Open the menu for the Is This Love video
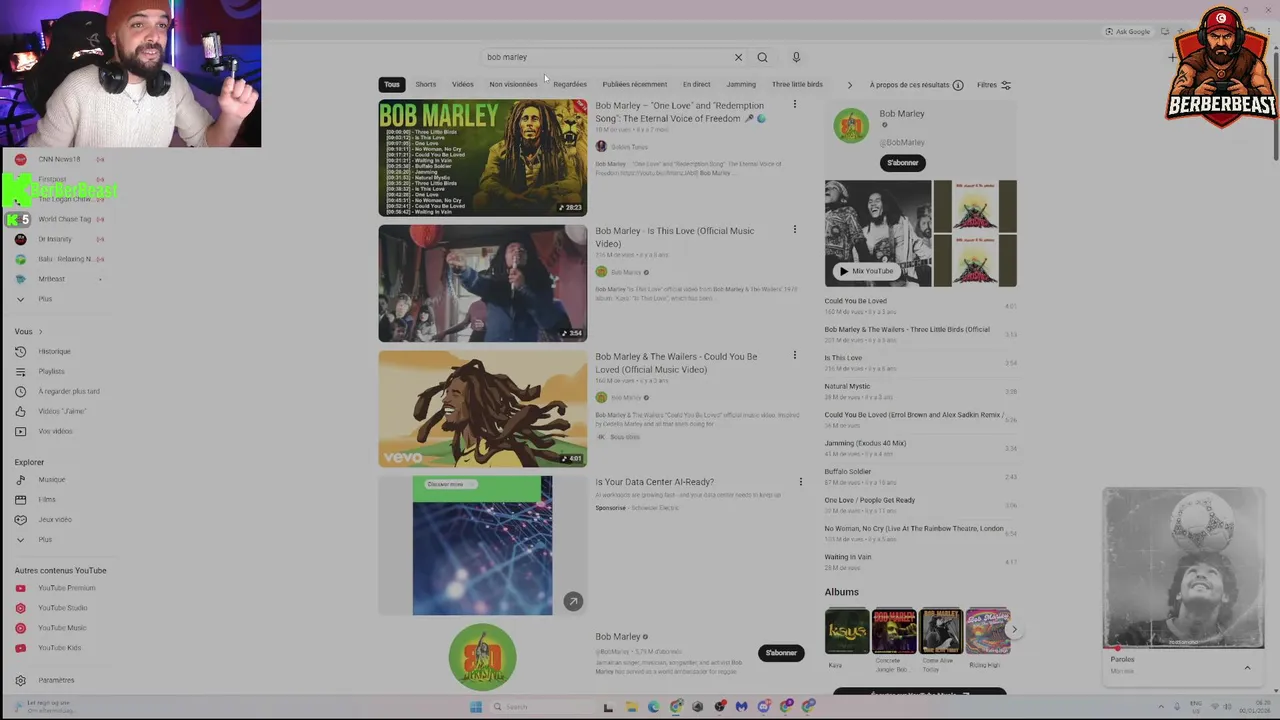Viewport: 1280px width, 720px height. [x=795, y=230]
